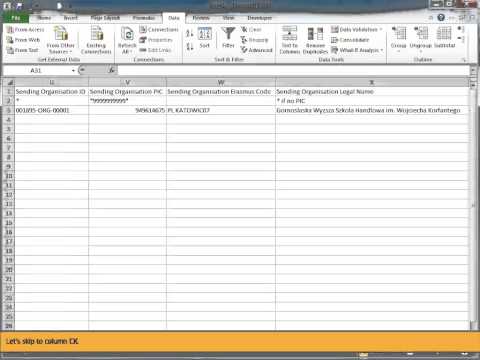Open workbook Connections
The width and height of the screenshot is (480, 360).
click(159, 30)
